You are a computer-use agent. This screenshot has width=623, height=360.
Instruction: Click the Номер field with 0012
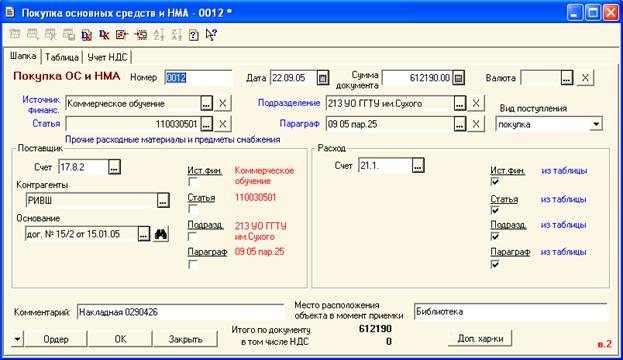pos(198,78)
